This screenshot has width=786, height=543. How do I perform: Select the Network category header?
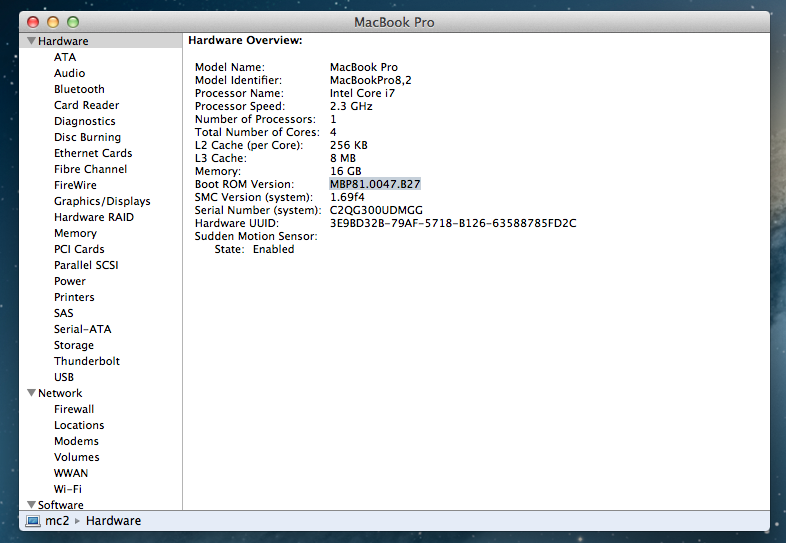pyautogui.click(x=60, y=393)
